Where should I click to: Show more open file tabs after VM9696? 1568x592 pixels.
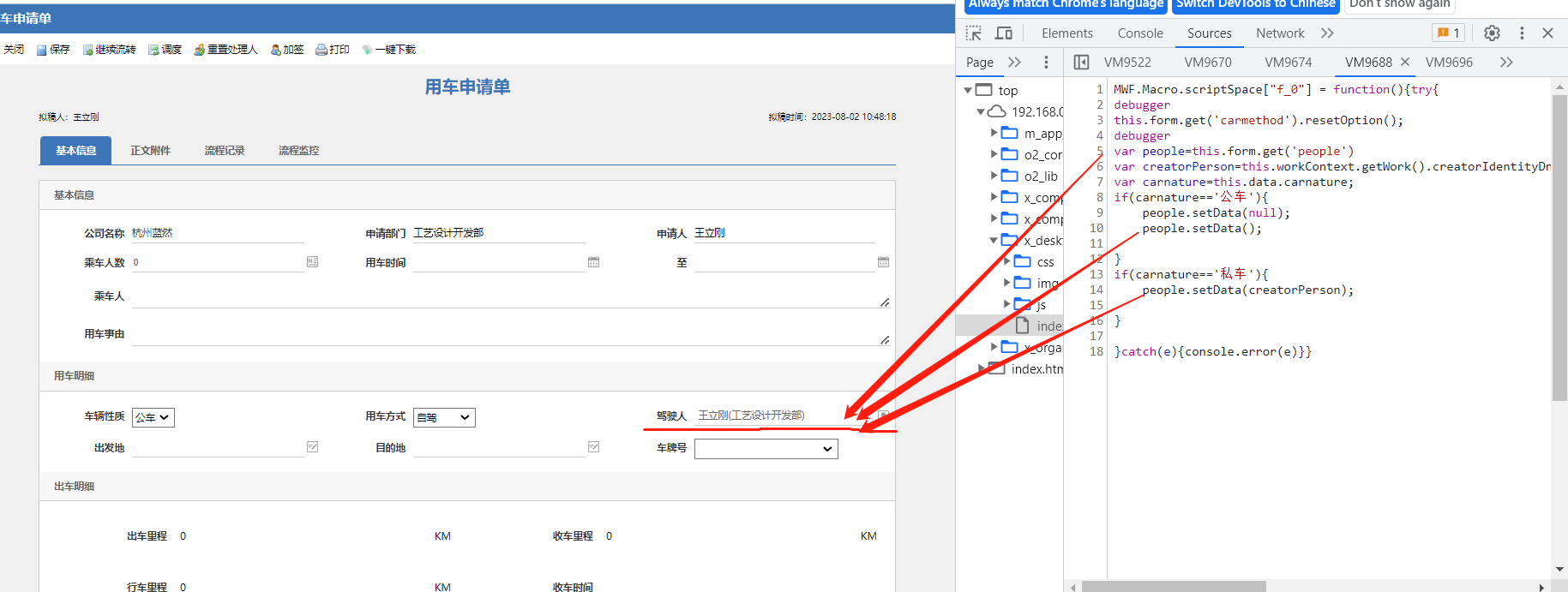(x=1506, y=62)
